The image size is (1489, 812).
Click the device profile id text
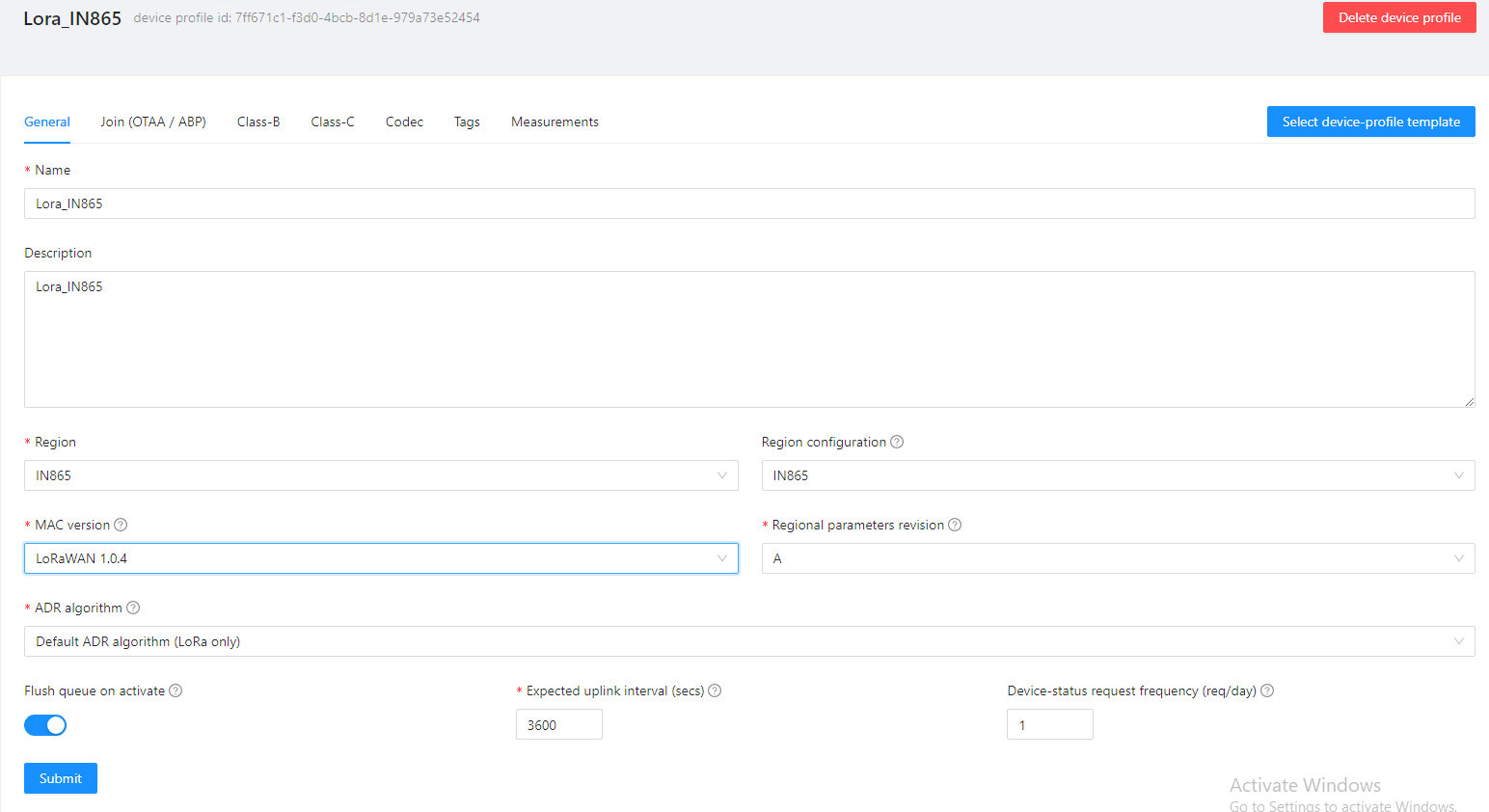coord(307,17)
